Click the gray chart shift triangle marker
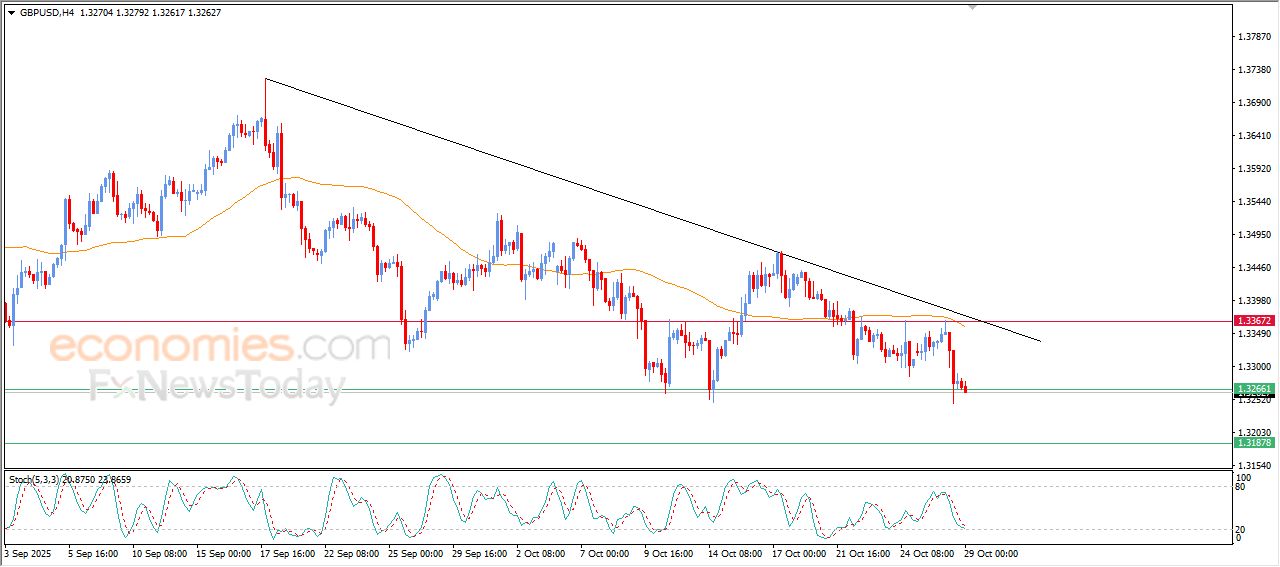Screen dimensions: 1280x567 (971, 7)
